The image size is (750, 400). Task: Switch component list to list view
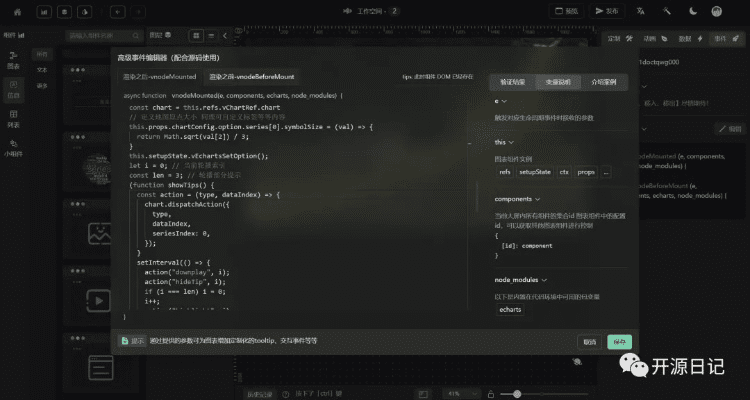211,35
